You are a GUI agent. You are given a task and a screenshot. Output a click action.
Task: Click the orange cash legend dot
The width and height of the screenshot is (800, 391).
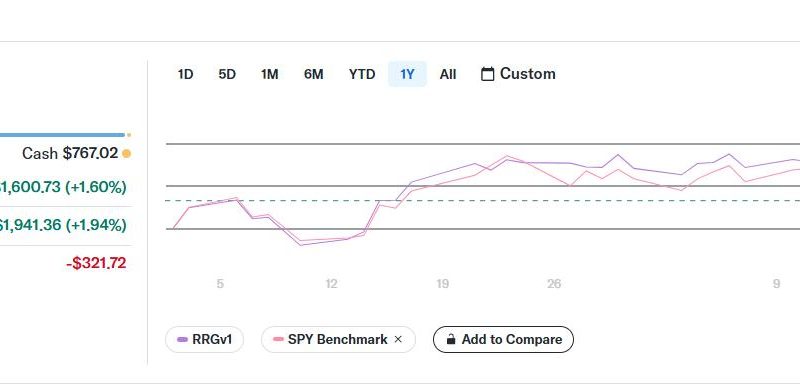[x=127, y=153]
